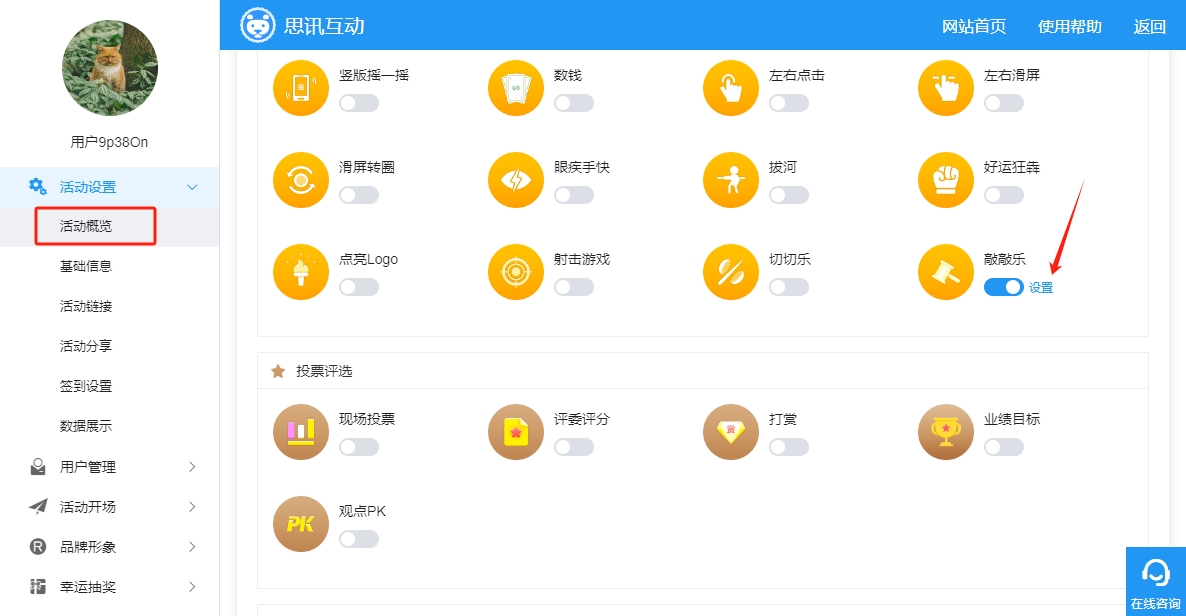The width and height of the screenshot is (1186, 616).
Task: Click the 现场投票 bar chart icon
Action: [301, 432]
